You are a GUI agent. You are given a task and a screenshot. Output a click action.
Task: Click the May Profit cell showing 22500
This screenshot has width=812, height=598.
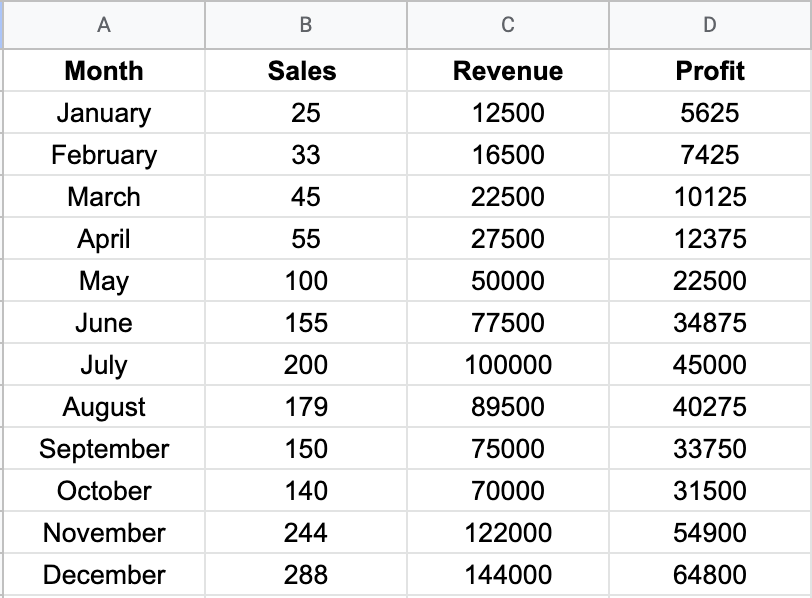point(710,281)
